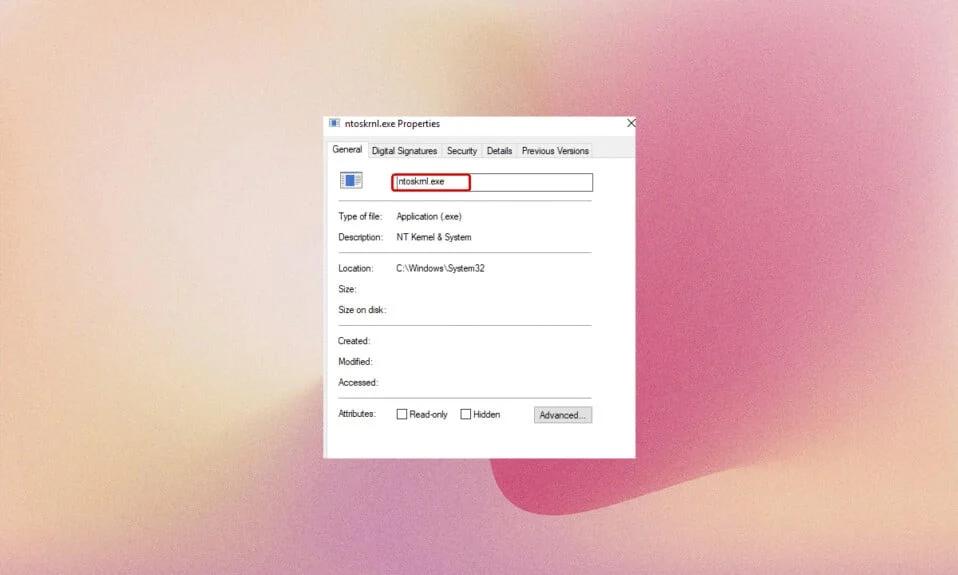The image size is (958, 575).
Task: Switch to the General tab
Action: point(347,150)
